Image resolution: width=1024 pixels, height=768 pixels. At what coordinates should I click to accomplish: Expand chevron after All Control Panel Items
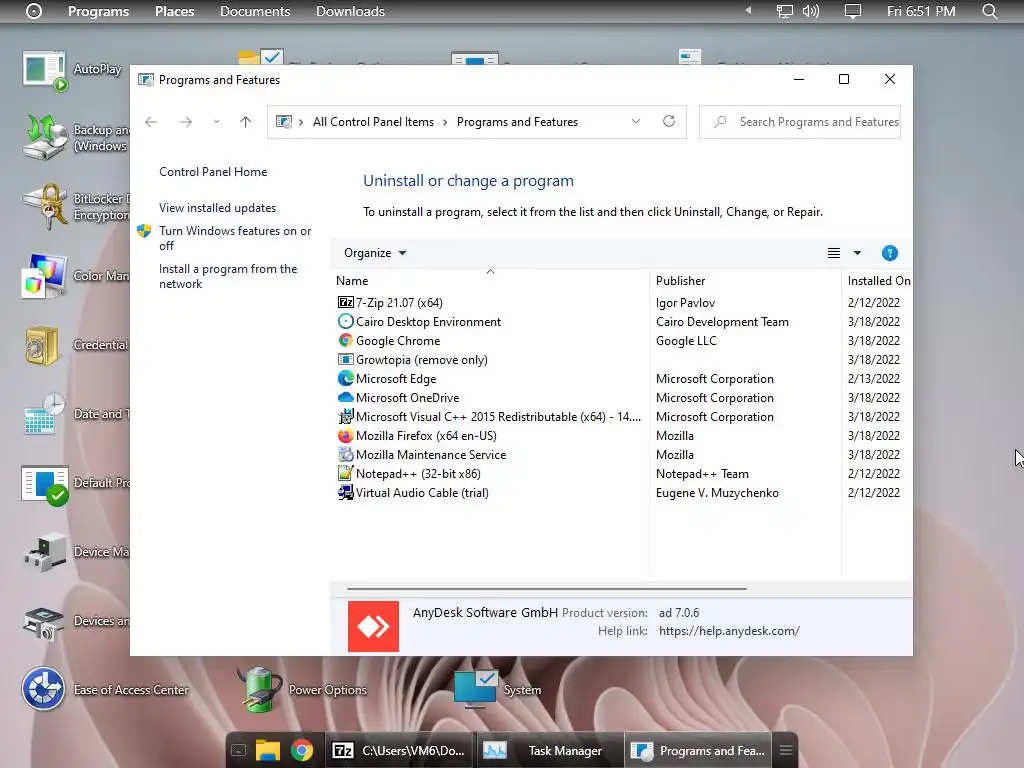click(x=445, y=122)
